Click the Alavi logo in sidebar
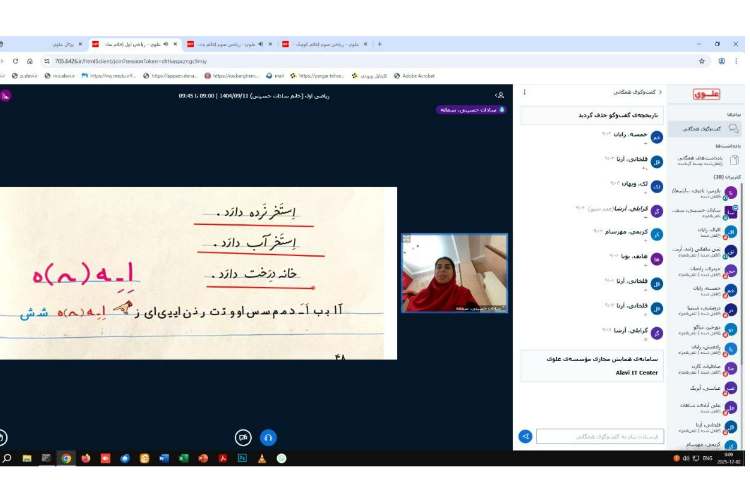The image size is (750, 480). click(x=706, y=94)
